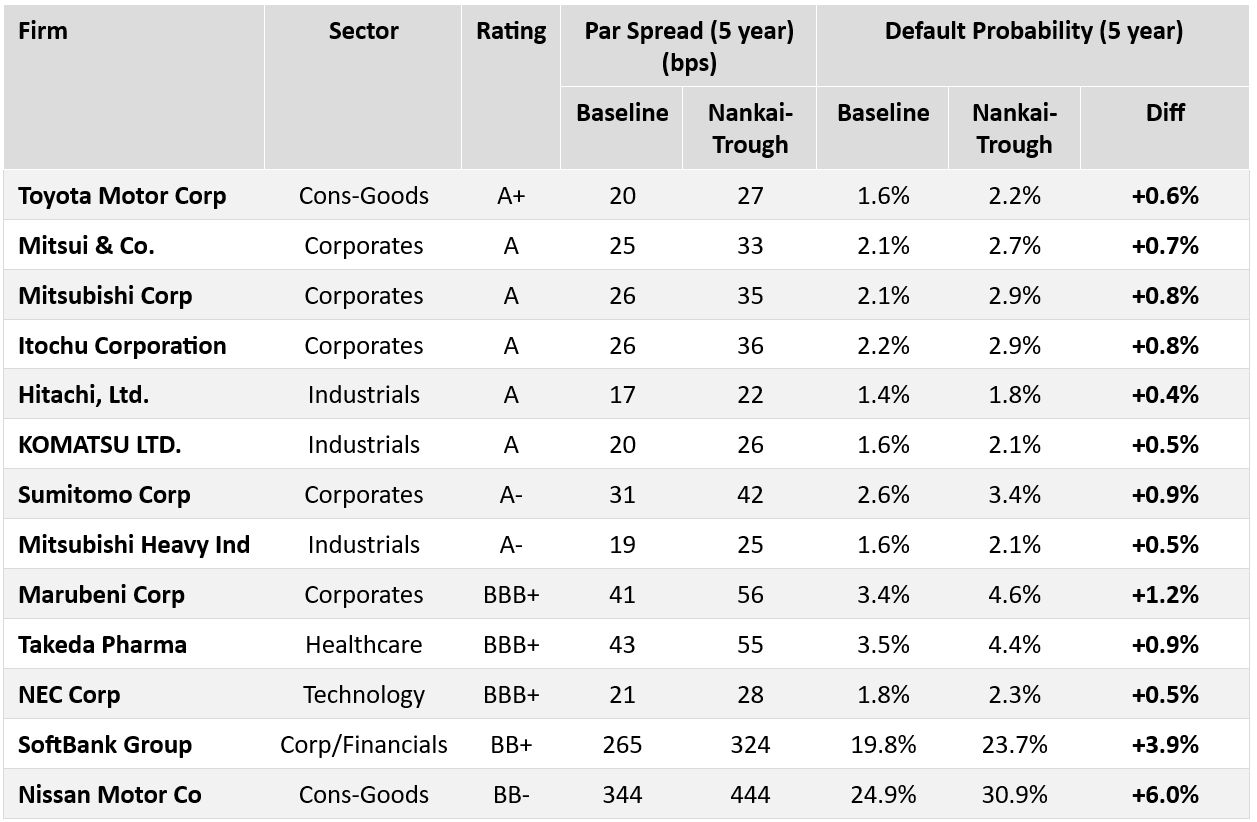The width and height of the screenshot is (1257, 822).
Task: Click the +6.0% Diff value
Action: [1165, 795]
